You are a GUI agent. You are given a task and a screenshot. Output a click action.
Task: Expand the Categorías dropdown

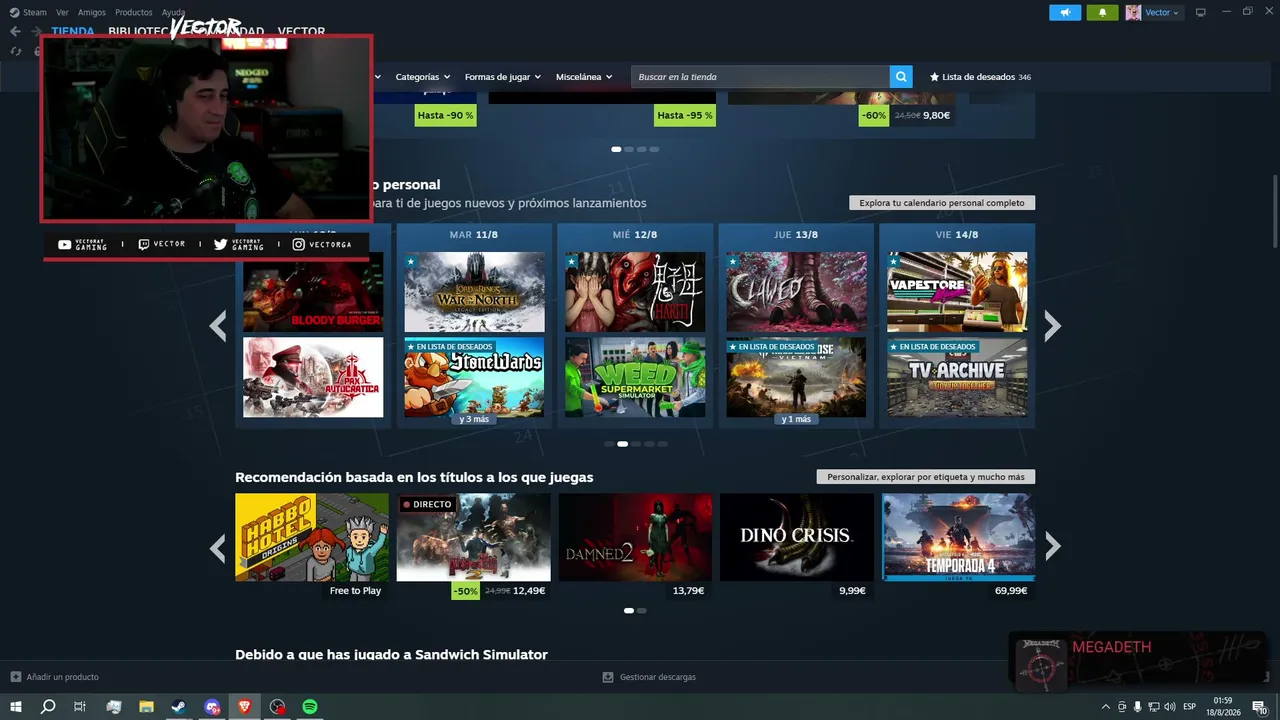tap(422, 77)
